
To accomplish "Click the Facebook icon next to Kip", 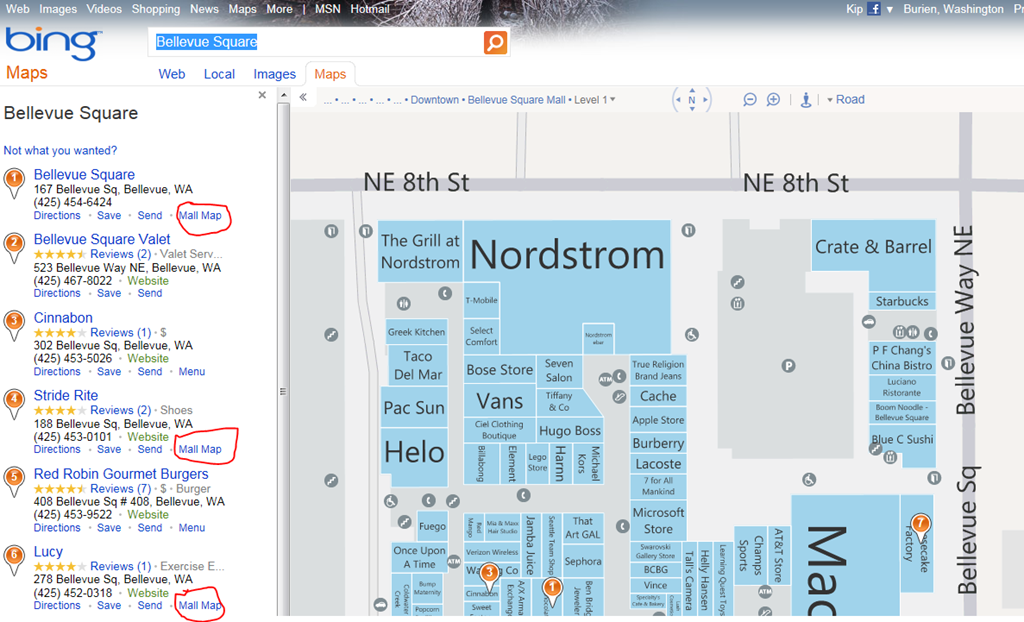I will point(873,9).
